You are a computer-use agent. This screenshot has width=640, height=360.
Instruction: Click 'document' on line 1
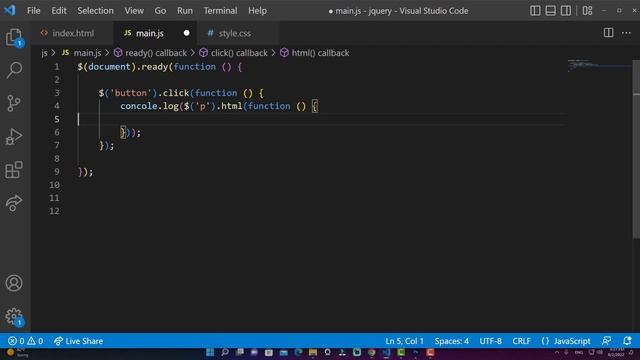tap(109, 67)
